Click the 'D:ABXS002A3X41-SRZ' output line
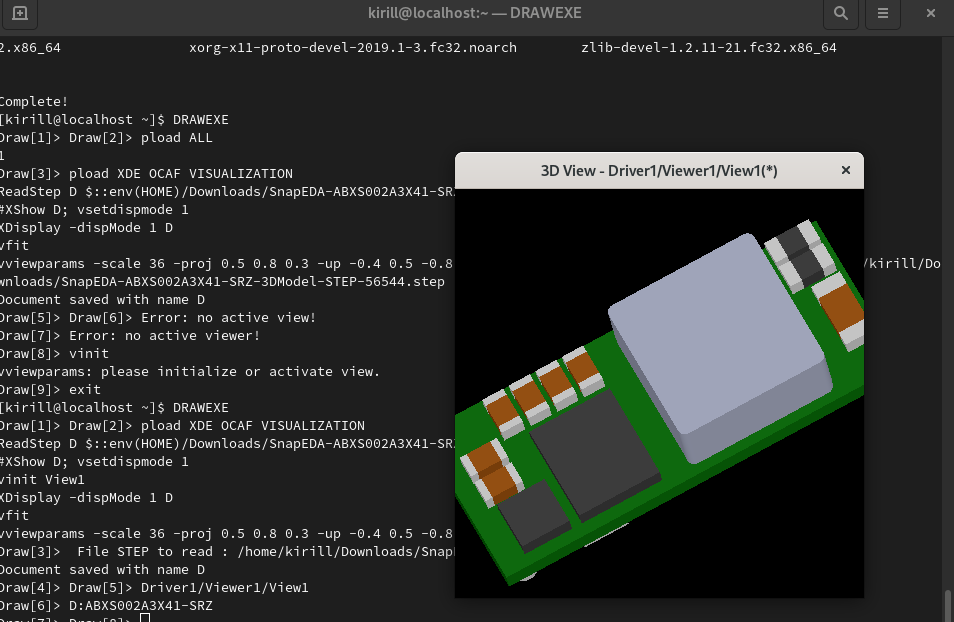954x622 pixels. [x=105, y=605]
